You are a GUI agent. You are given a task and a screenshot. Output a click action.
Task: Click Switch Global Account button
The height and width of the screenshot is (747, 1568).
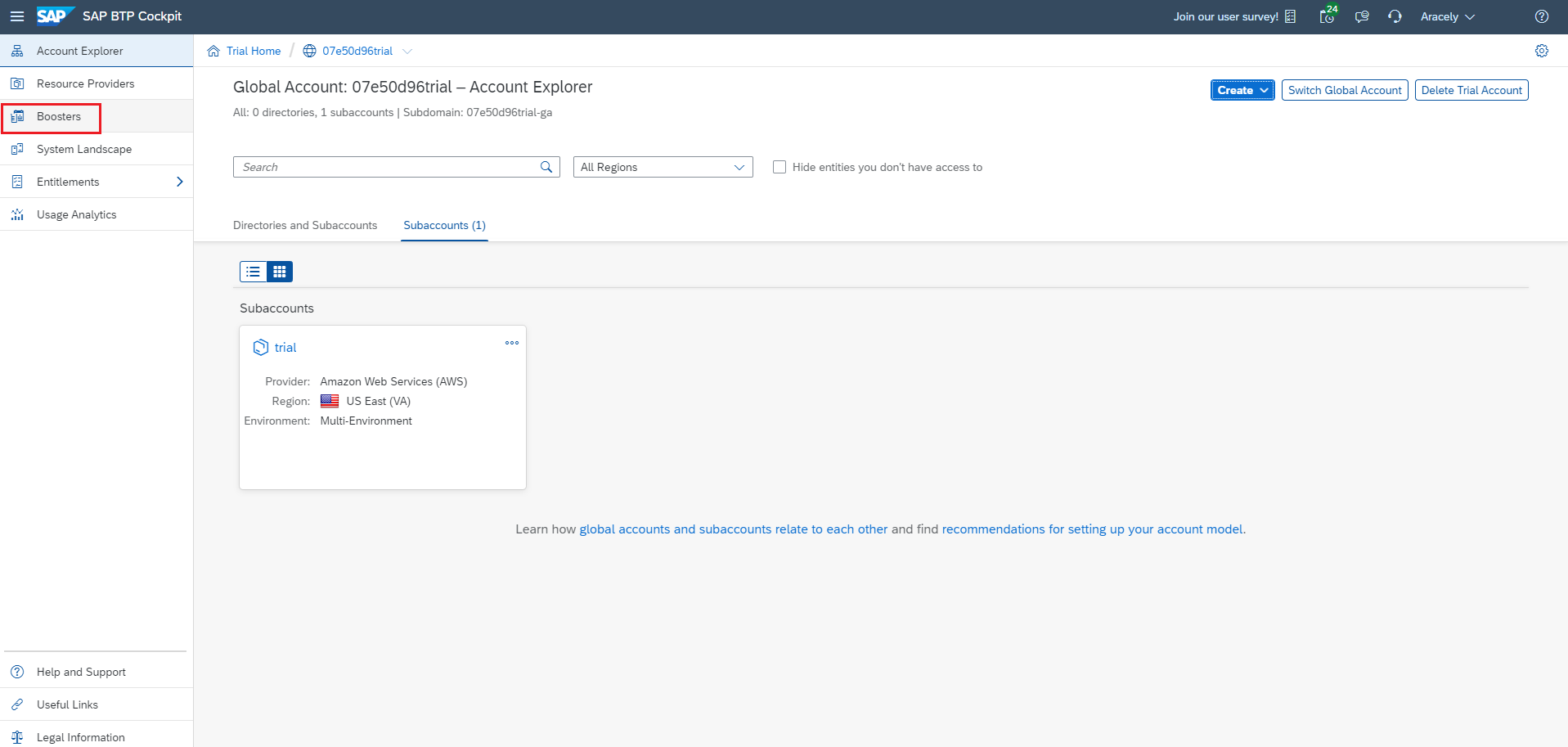tap(1344, 90)
